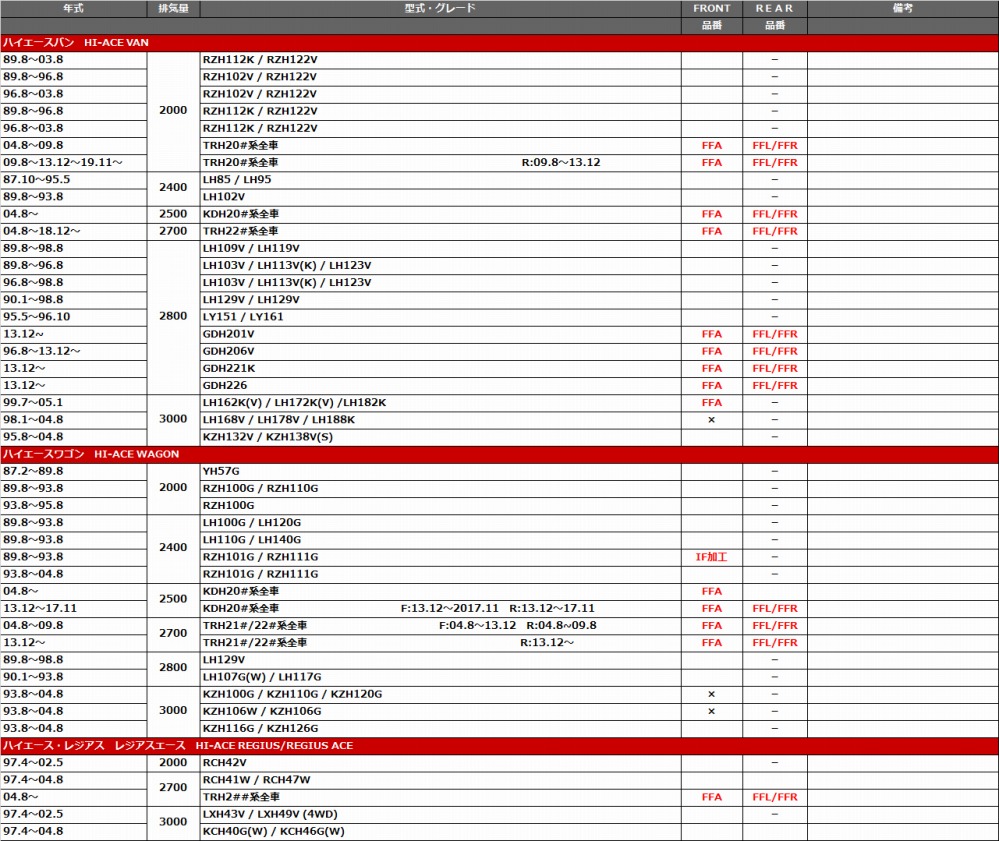Click the LH85 / LH95 model cell
The image size is (999, 841).
440,180
